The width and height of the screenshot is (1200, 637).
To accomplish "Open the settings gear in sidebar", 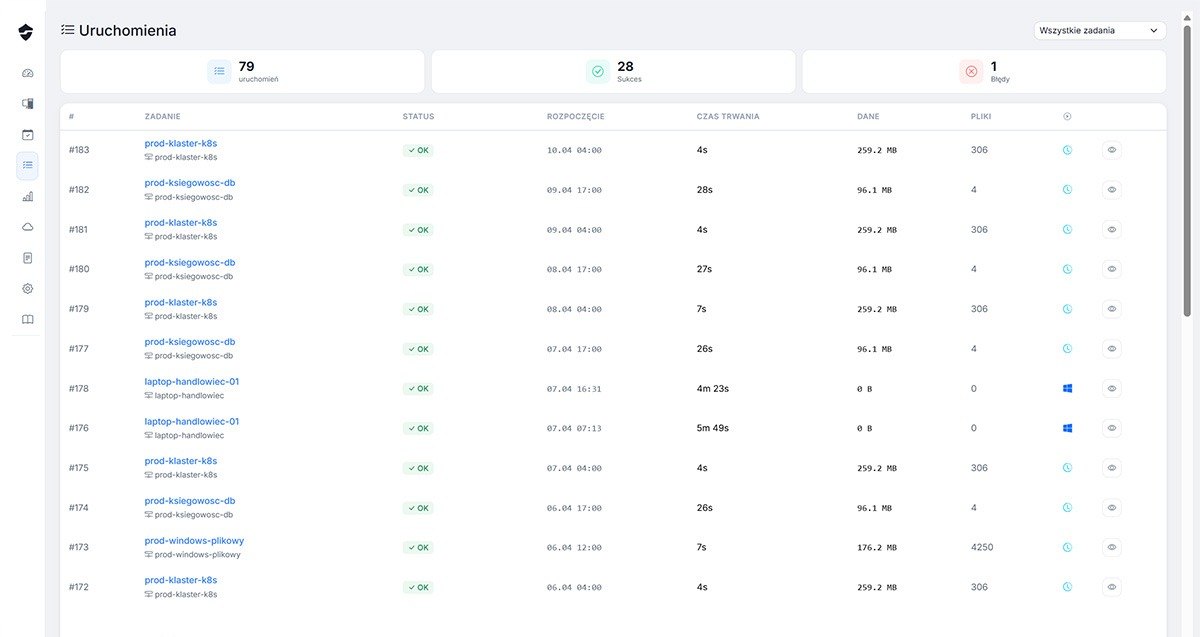I will click(x=27, y=288).
